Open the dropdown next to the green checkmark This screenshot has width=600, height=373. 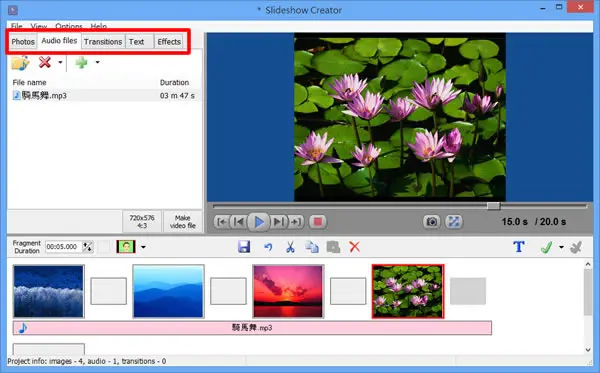click(561, 247)
